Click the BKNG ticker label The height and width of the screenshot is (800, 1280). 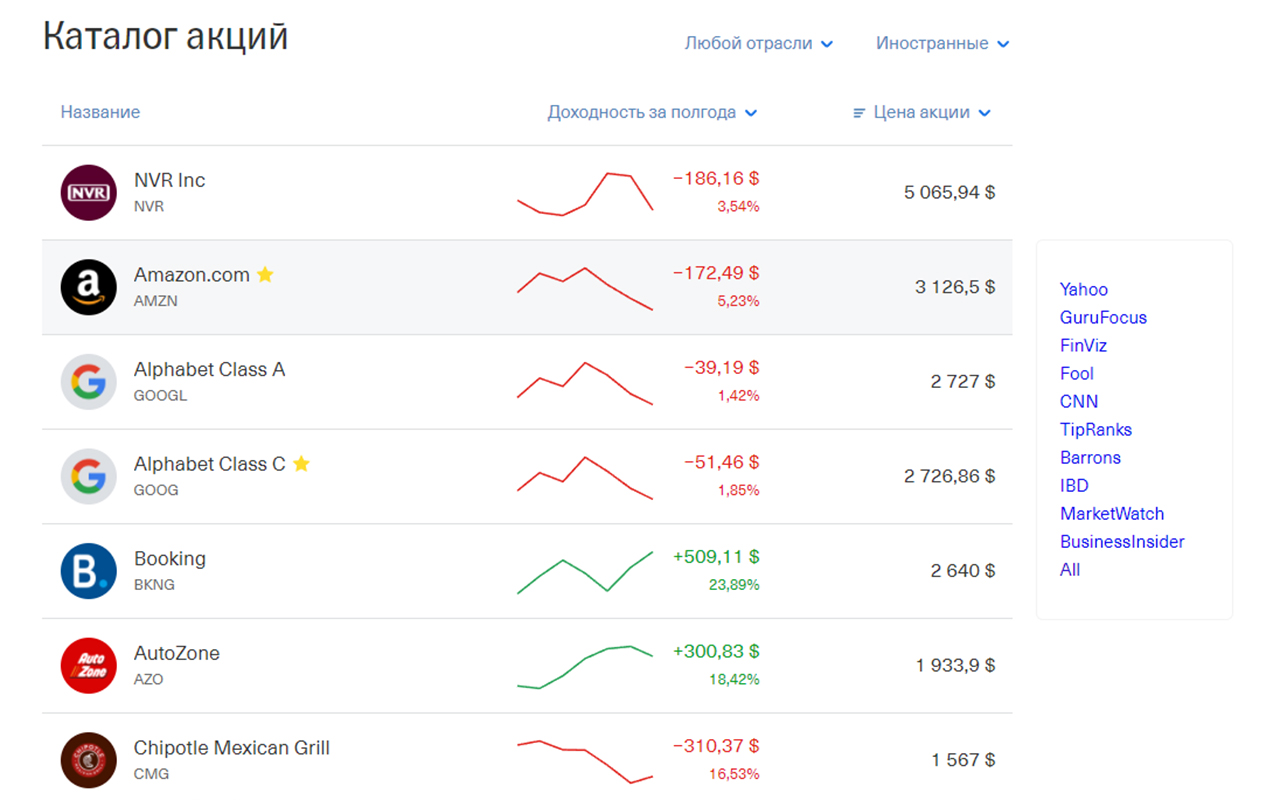click(x=154, y=584)
